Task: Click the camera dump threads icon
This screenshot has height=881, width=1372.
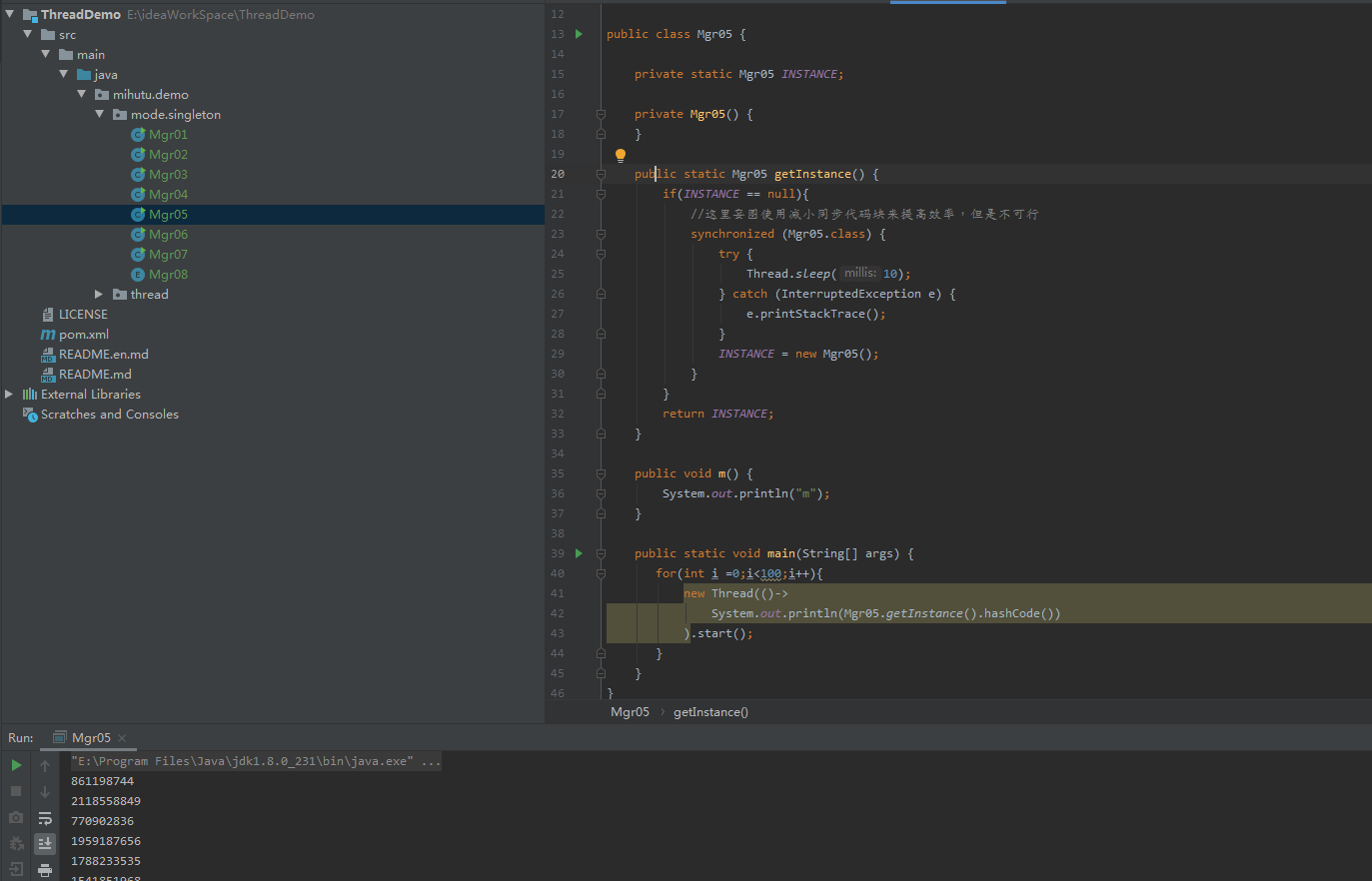Action: coord(16,817)
